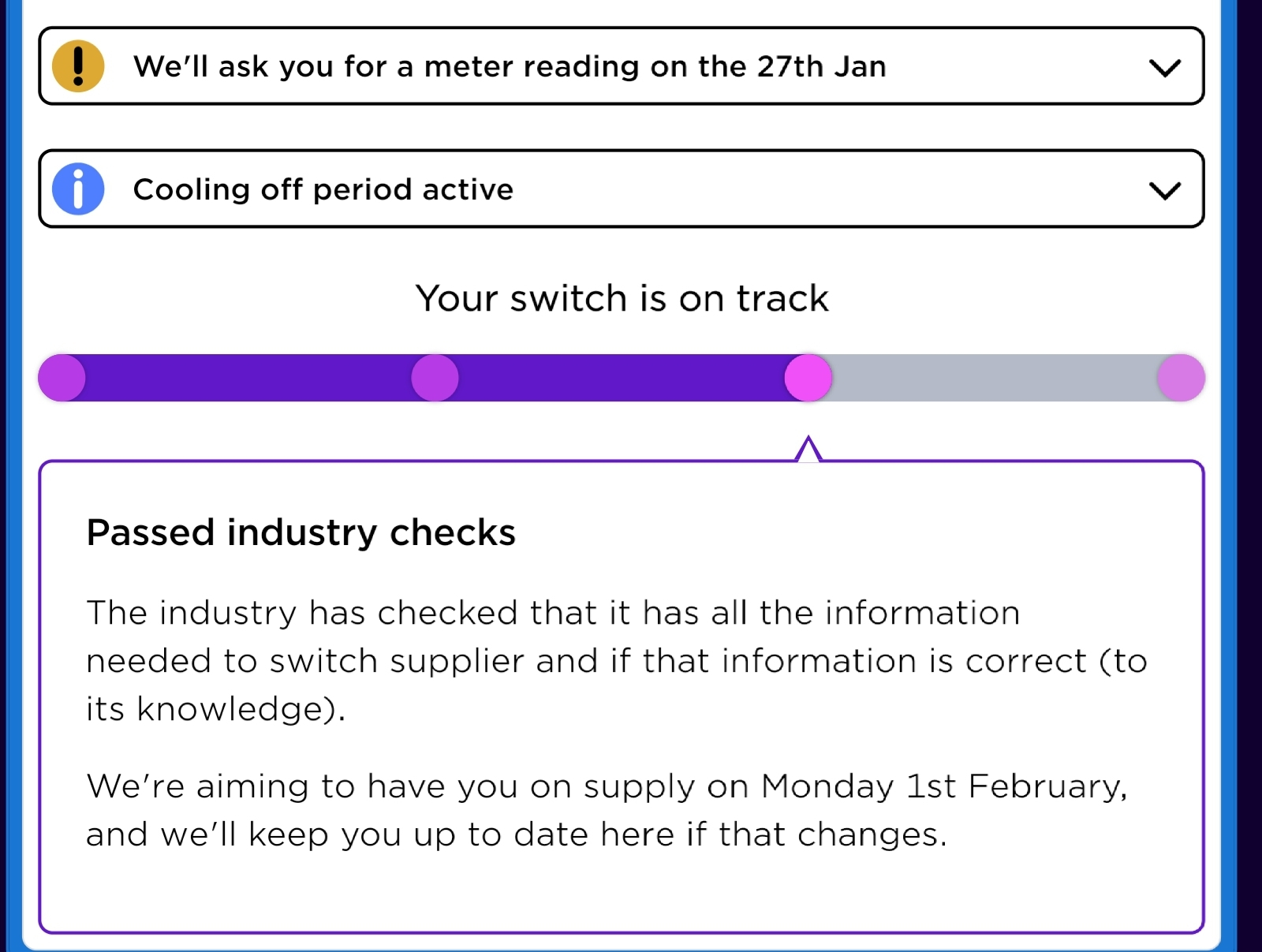Viewport: 1262px width, 952px height.
Task: Select the first switch progress step dot
Action: pyautogui.click(x=62, y=378)
